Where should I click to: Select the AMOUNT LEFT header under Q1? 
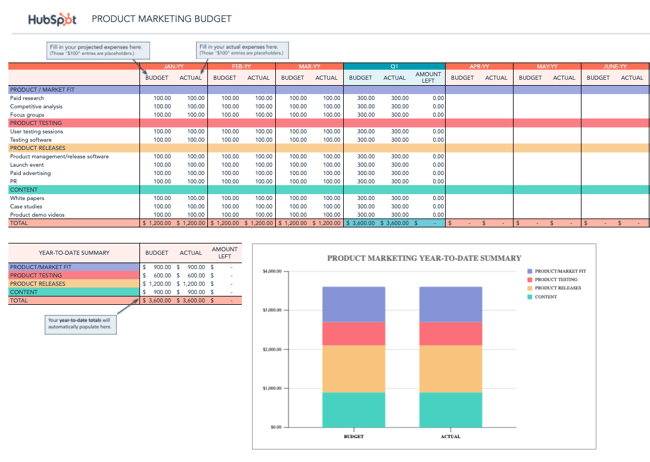[x=428, y=77]
